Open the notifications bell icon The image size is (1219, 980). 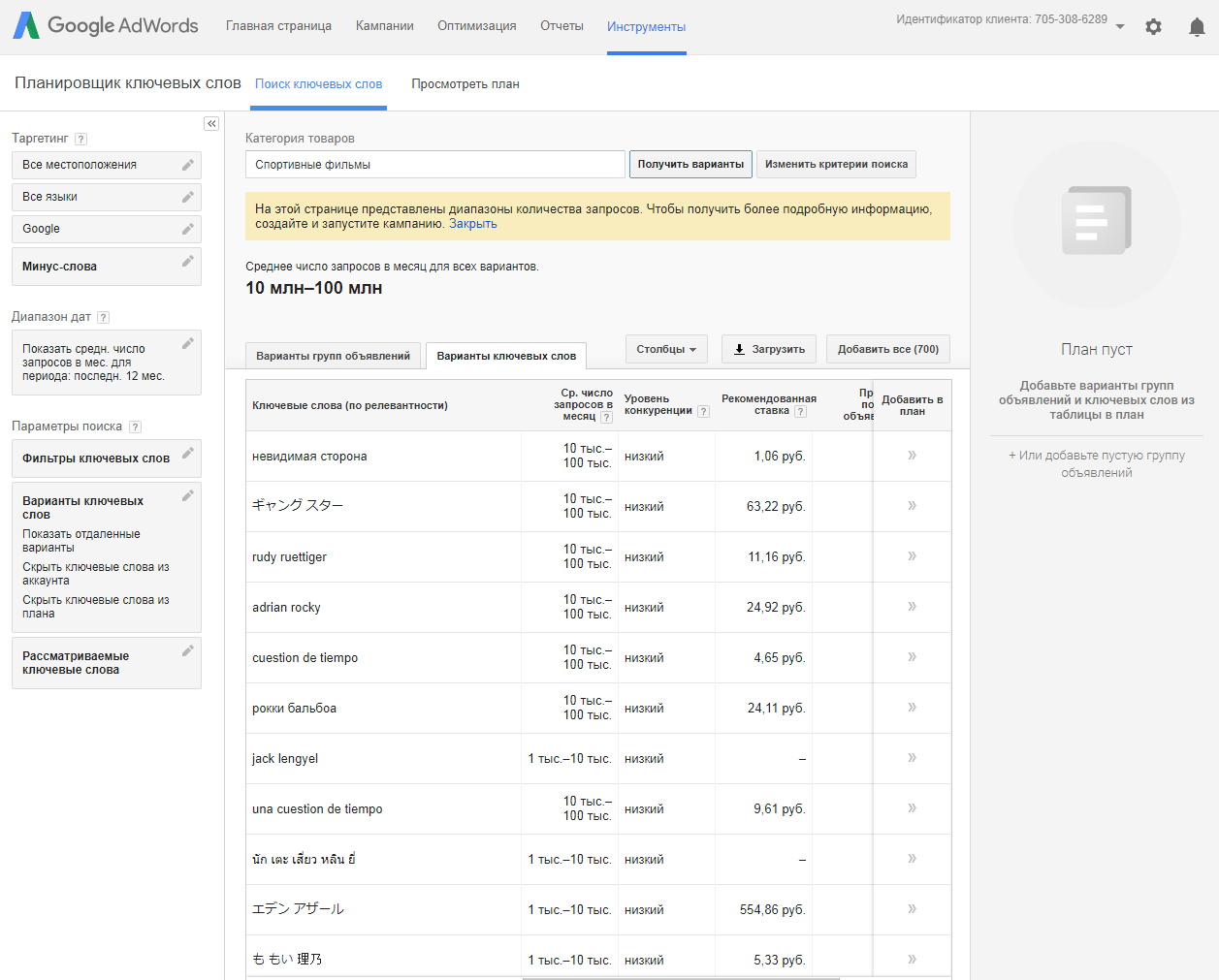click(x=1199, y=27)
